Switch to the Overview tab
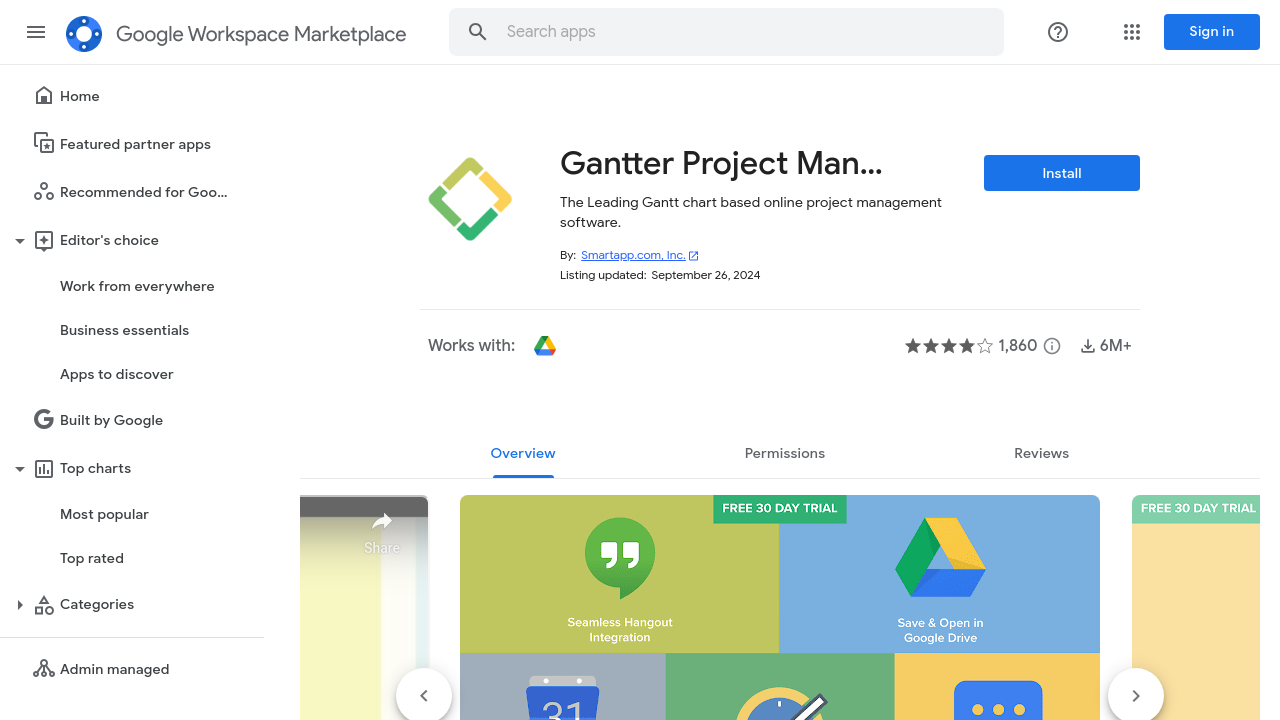Image resolution: width=1280 pixels, height=720 pixels. [523, 453]
